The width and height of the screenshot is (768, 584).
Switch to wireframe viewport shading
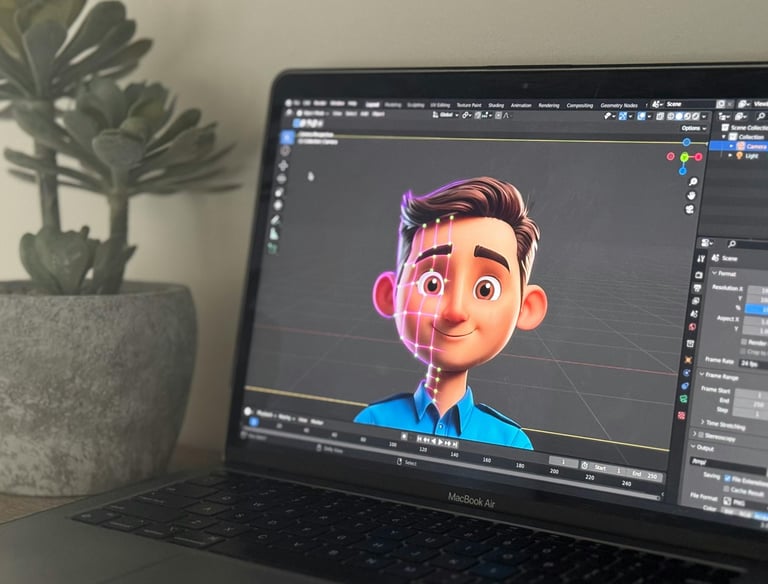672,116
